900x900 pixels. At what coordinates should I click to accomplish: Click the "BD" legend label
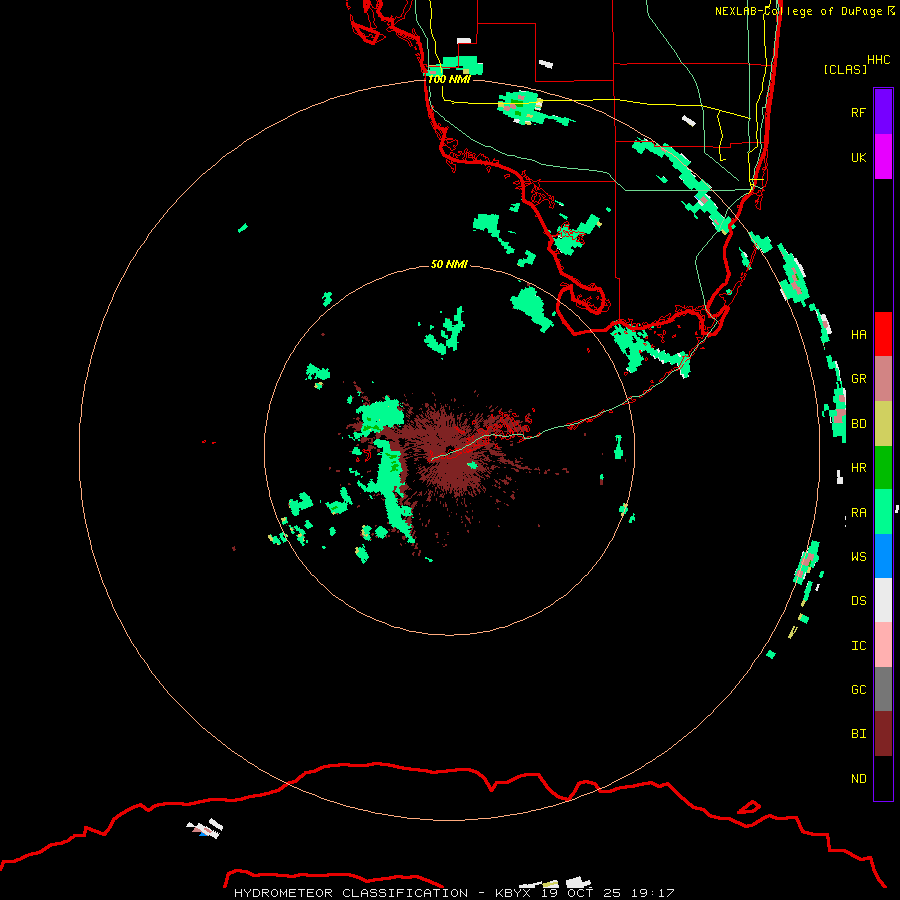point(858,424)
